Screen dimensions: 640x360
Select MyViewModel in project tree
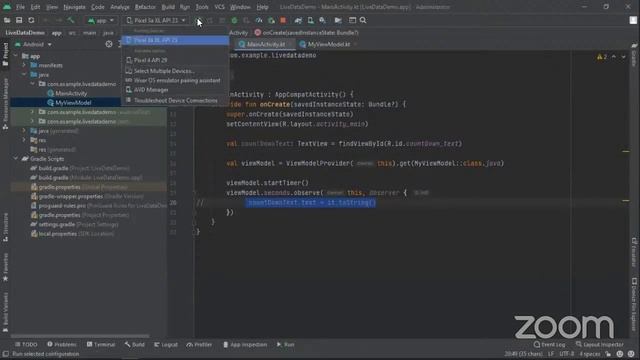tap(73, 103)
